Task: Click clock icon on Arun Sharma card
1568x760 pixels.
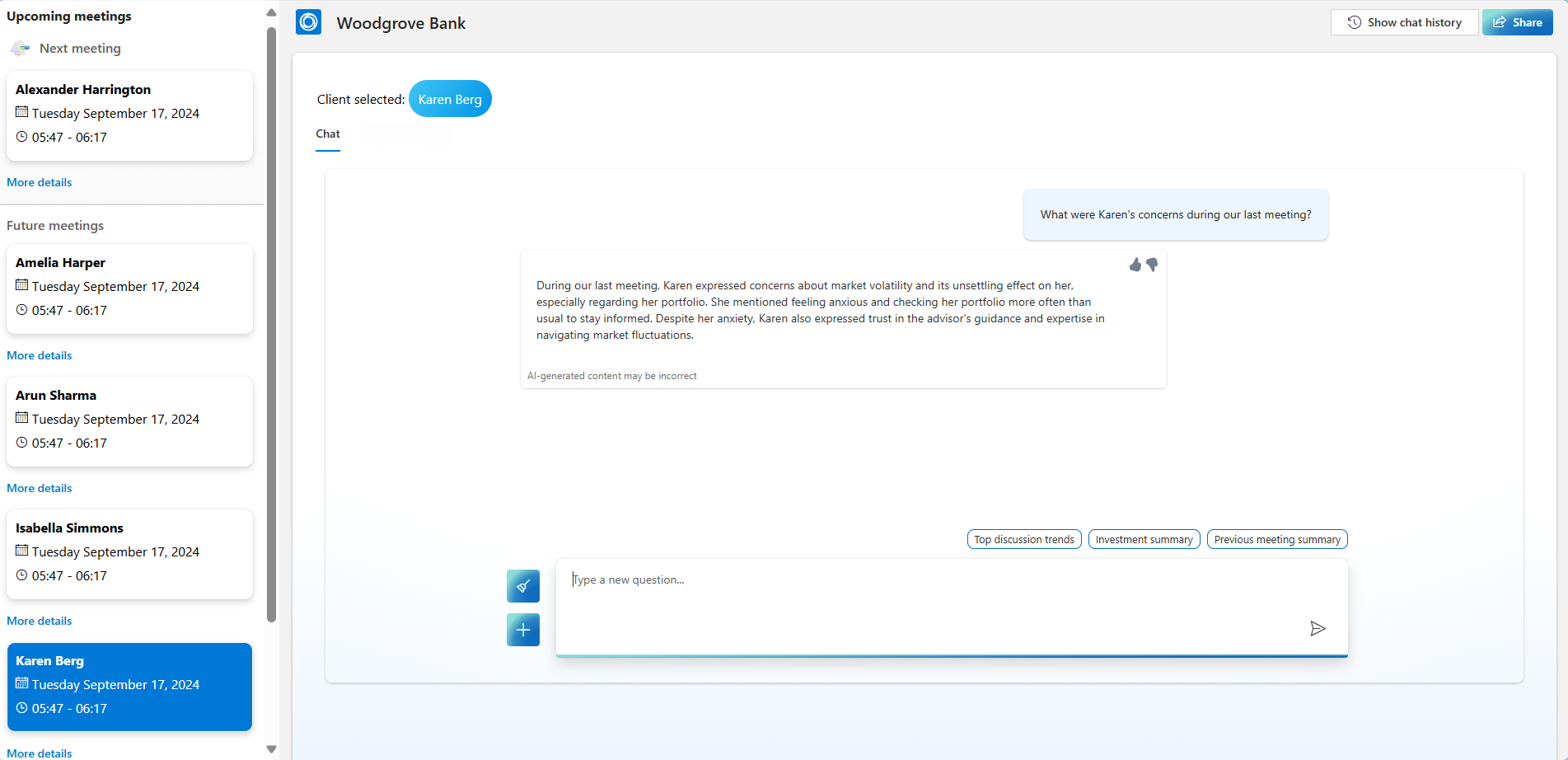Action: (22, 442)
